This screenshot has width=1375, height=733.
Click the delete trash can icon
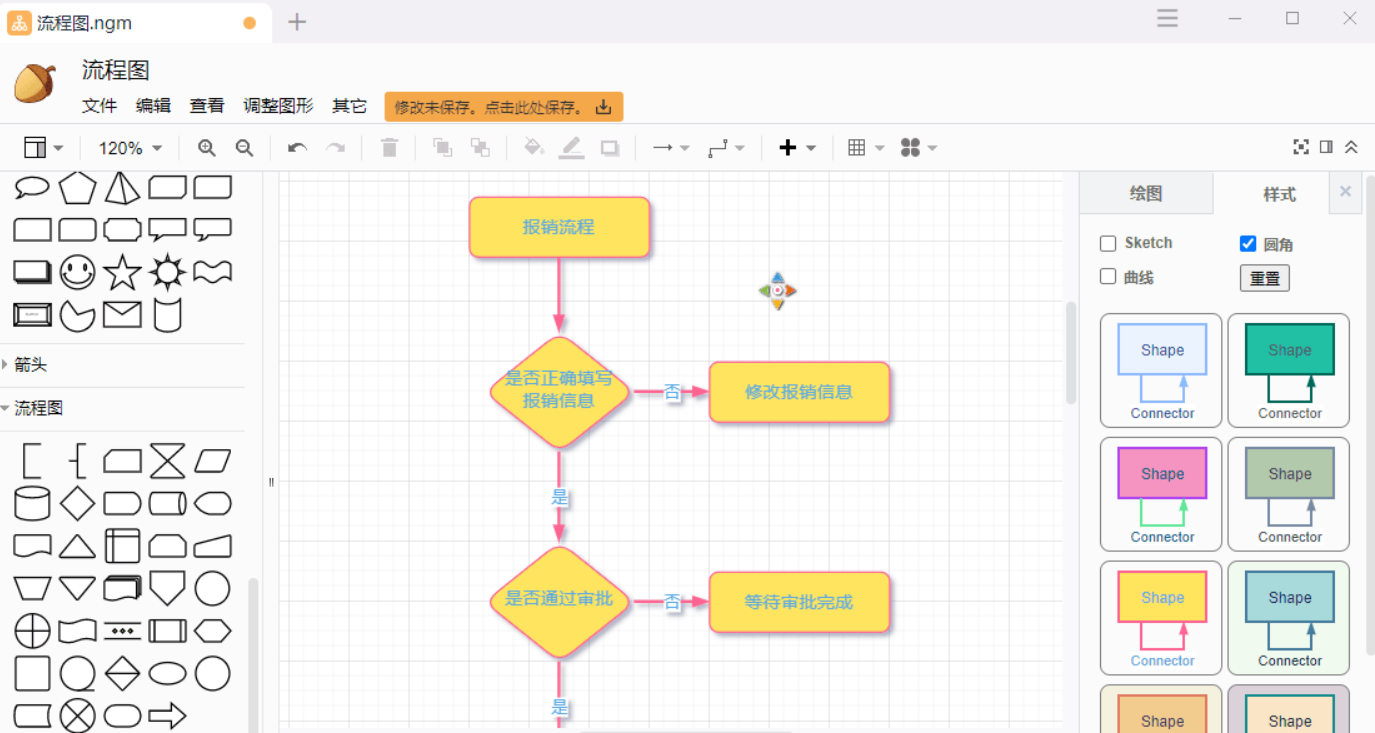[390, 148]
